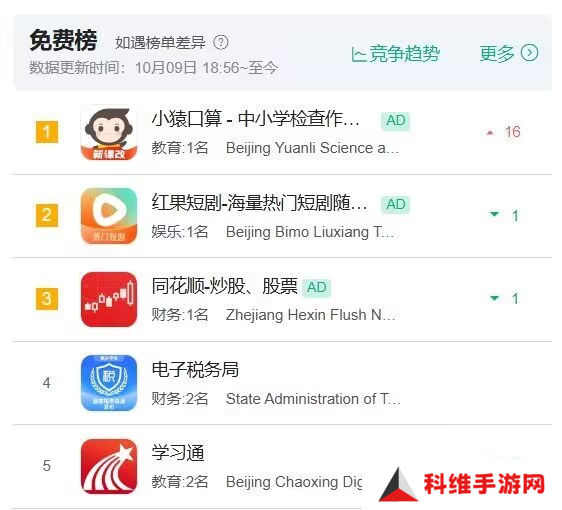The height and width of the screenshot is (510, 562).
Task: Open the 学习通 app title
Action: [x=178, y=453]
